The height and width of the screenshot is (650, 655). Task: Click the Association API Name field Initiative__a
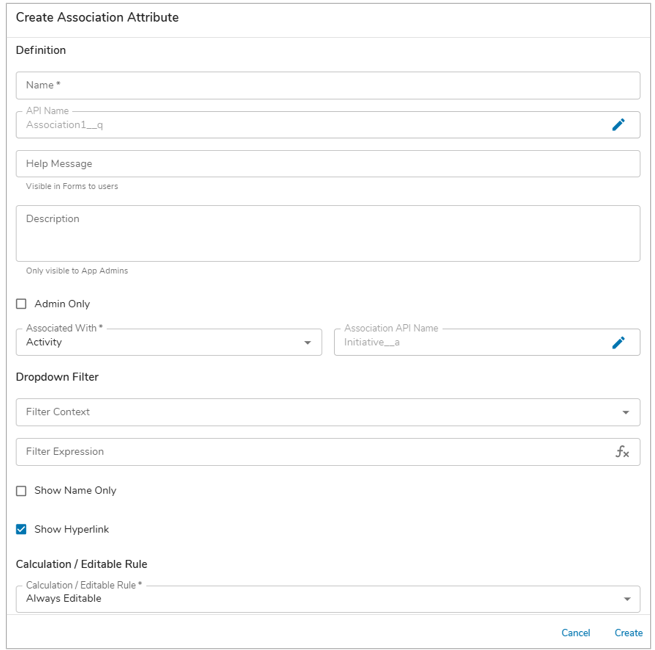470,343
